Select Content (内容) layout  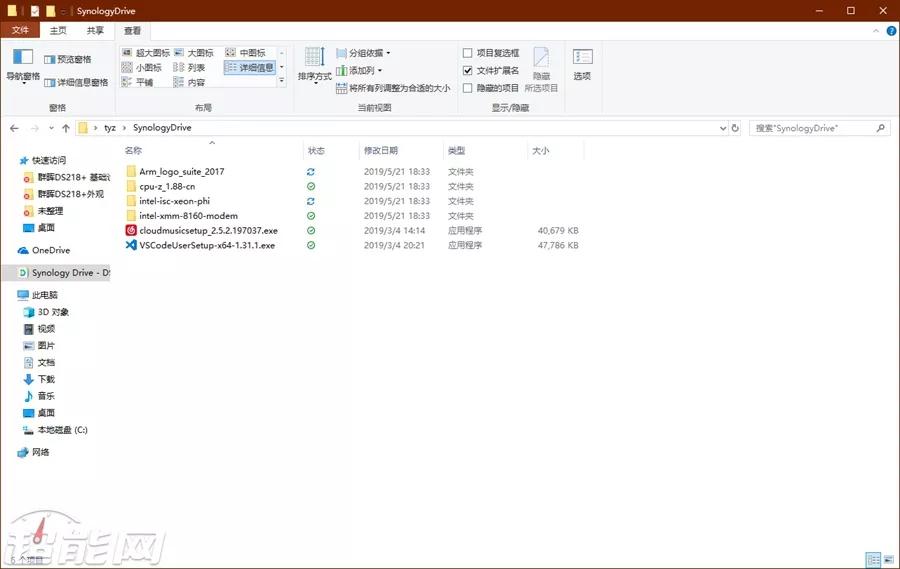189,83
